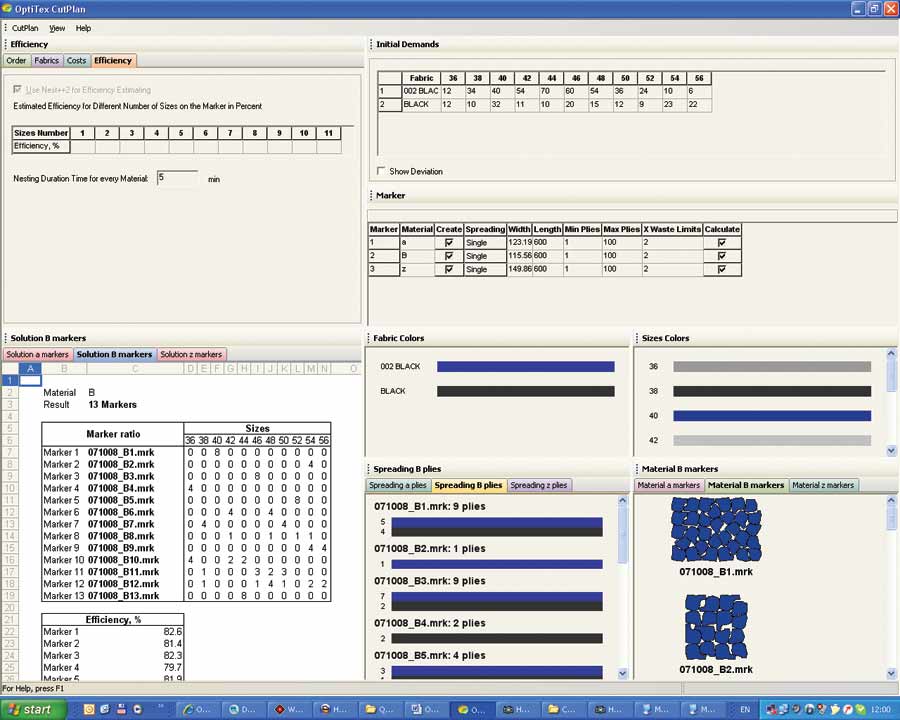
Task: Enable the Show Deviation checkbox
Action: coord(381,171)
